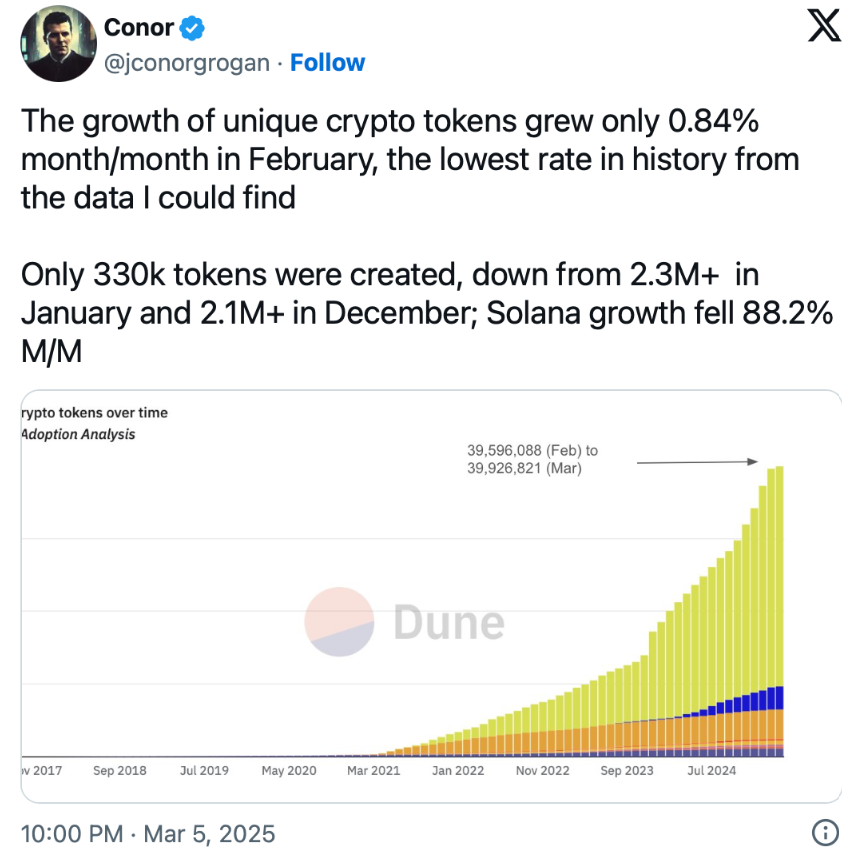
Task: Click the blue segment of the last bar
Action: click(779, 698)
